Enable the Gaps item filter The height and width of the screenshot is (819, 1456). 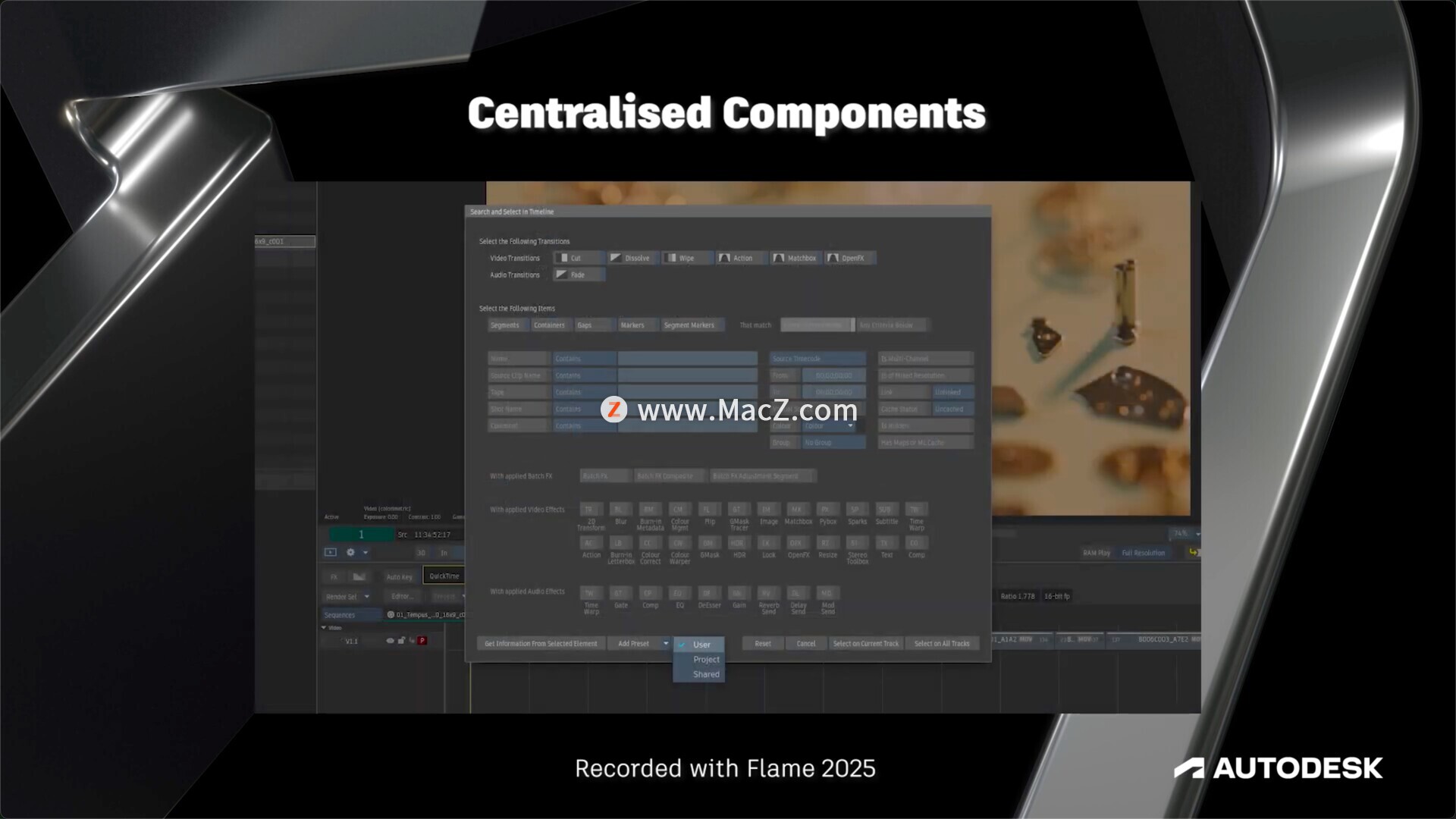595,325
